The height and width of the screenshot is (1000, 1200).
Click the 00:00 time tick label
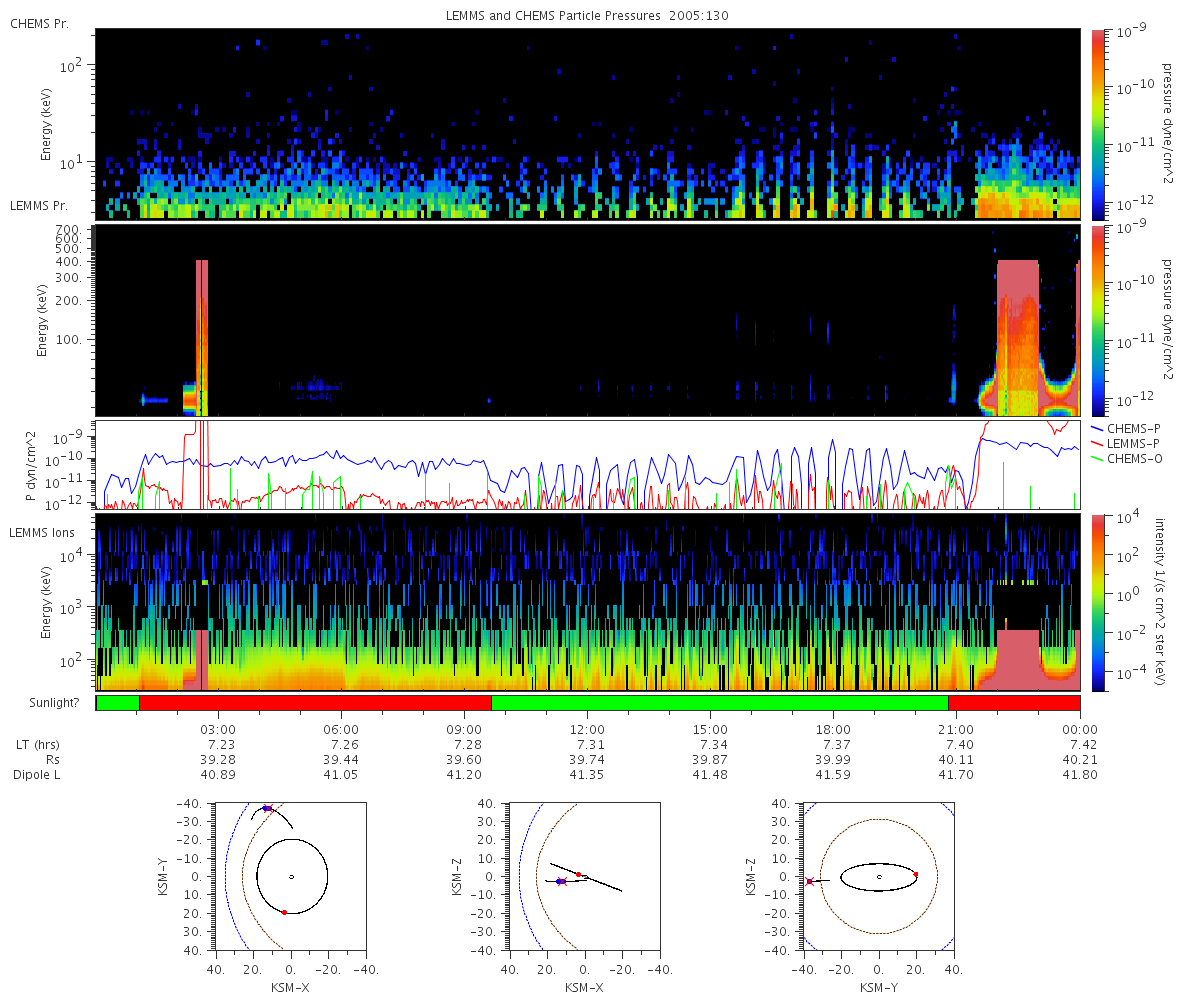click(x=1079, y=730)
